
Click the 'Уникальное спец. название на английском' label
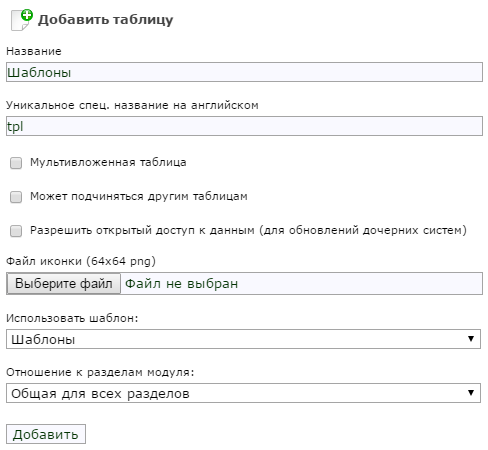pyautogui.click(x=132, y=105)
